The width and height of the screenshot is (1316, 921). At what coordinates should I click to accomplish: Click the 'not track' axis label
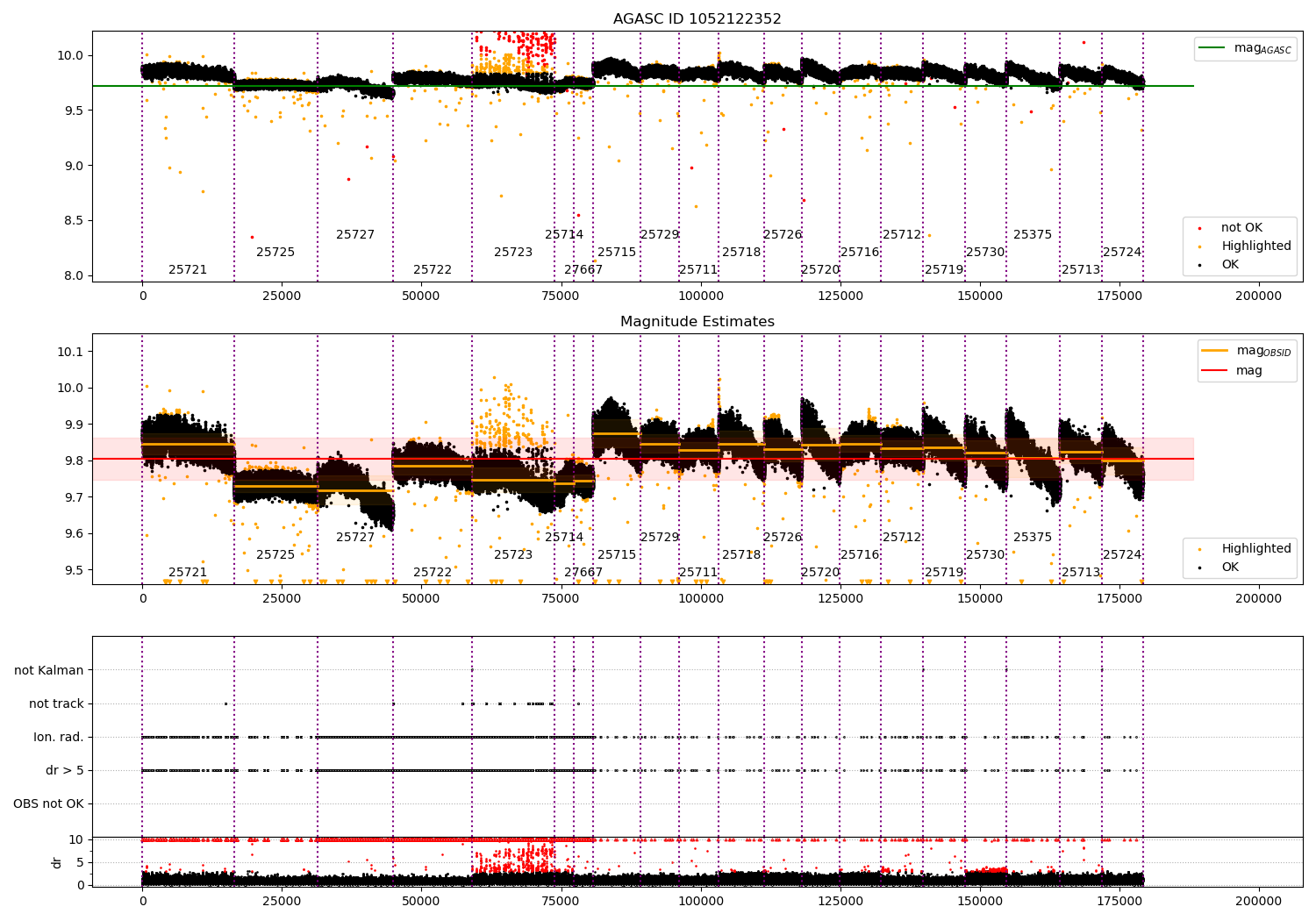point(56,703)
